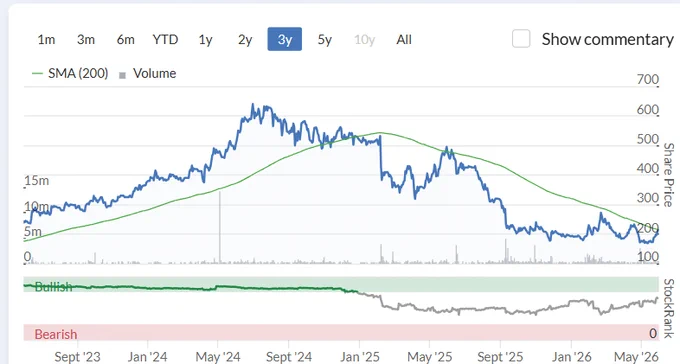Click the Bearish zone label
The image size is (680, 364).
click(x=56, y=334)
